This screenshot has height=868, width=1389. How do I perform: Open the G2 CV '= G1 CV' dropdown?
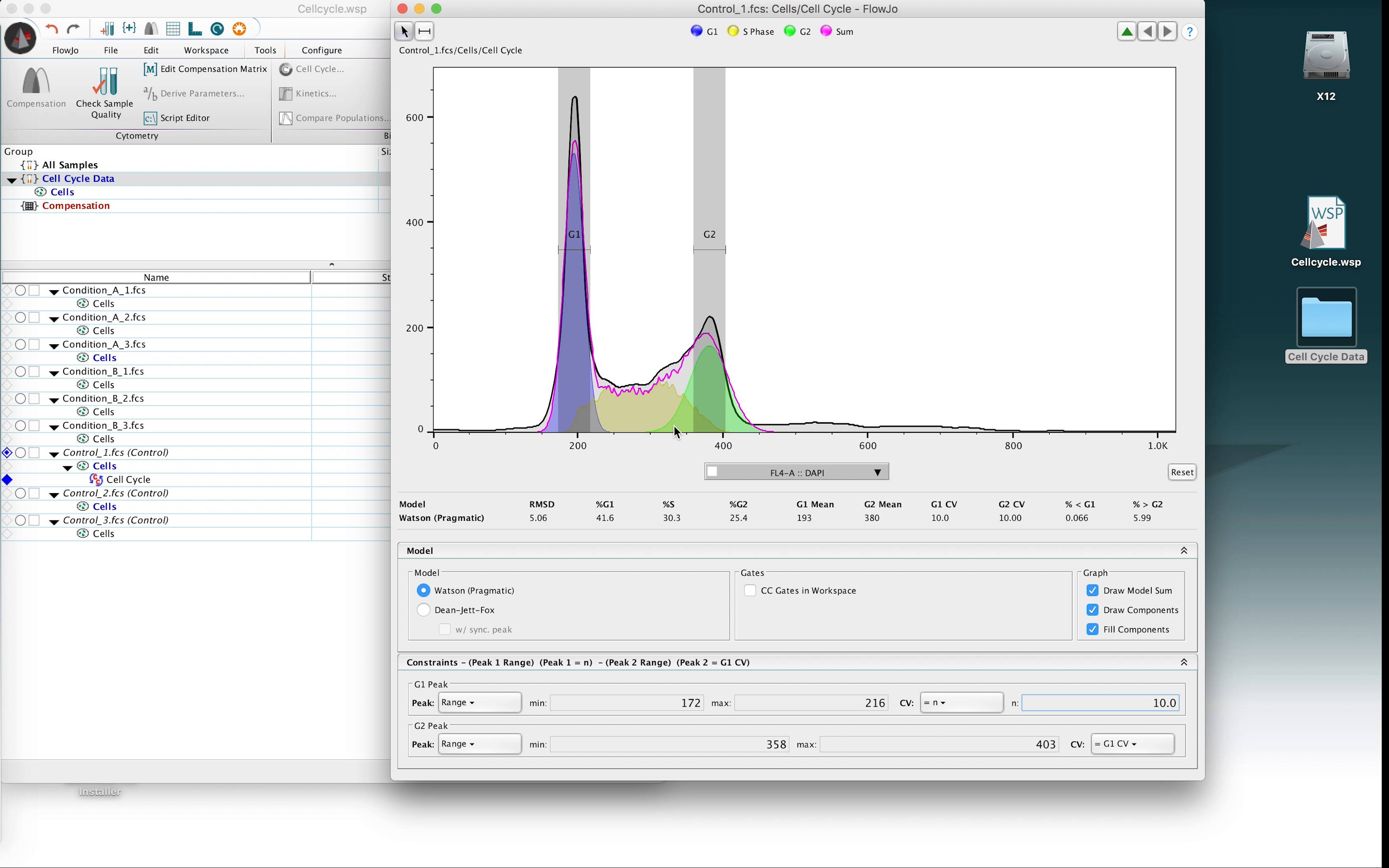(x=1131, y=744)
